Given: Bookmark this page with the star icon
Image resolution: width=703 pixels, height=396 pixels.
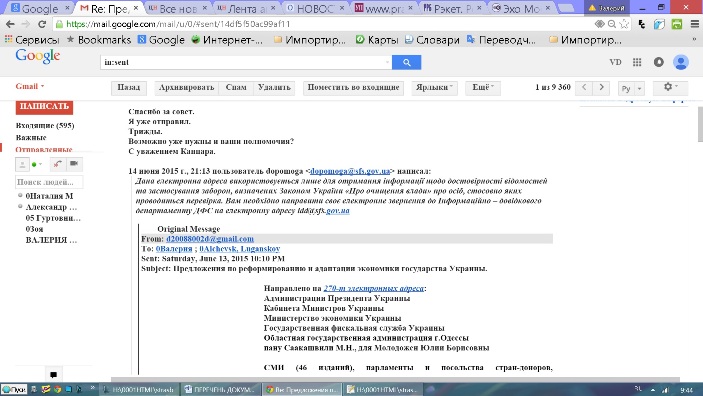Looking at the screenshot, I should 624,24.
